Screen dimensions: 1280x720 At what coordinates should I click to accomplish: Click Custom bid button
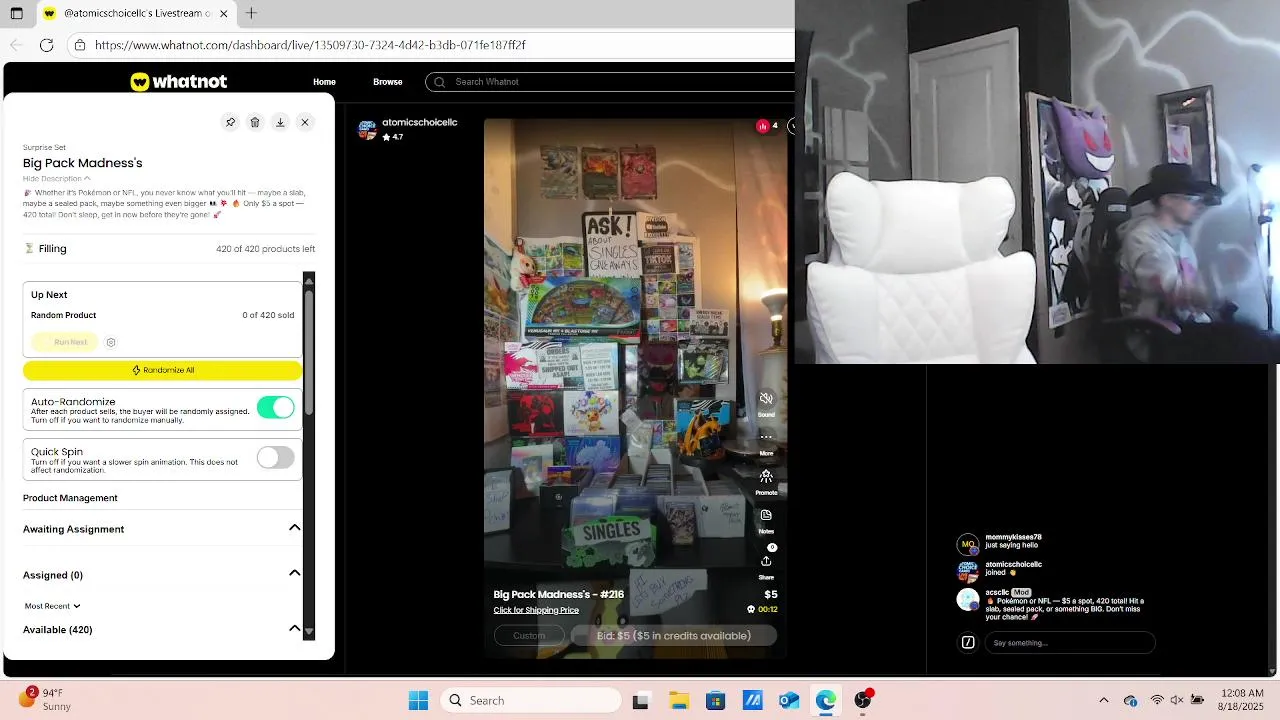coord(529,636)
